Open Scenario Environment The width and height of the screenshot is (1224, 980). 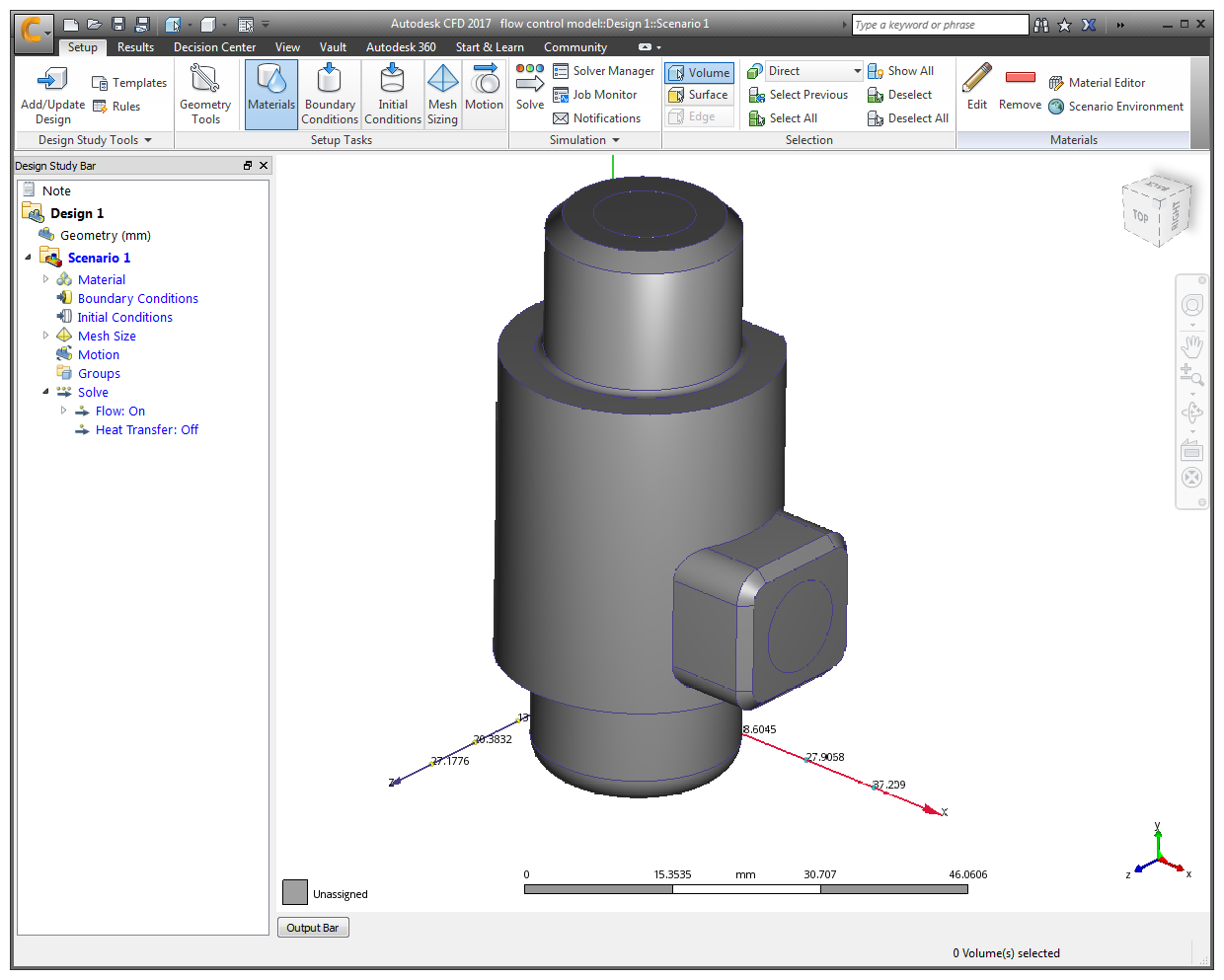1115,107
